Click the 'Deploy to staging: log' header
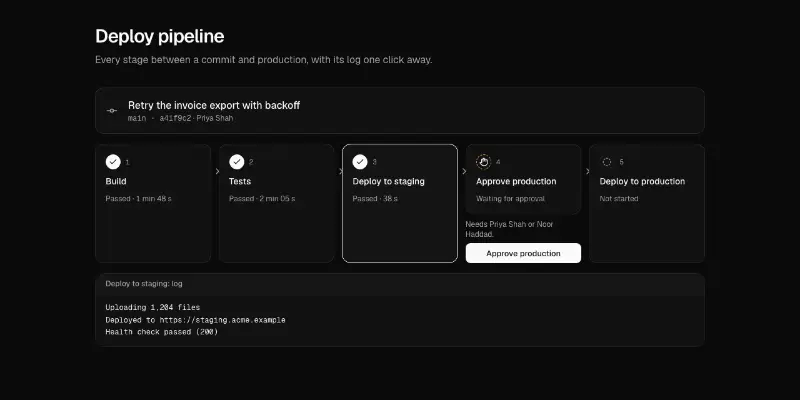The height and width of the screenshot is (400, 800). 144,283
